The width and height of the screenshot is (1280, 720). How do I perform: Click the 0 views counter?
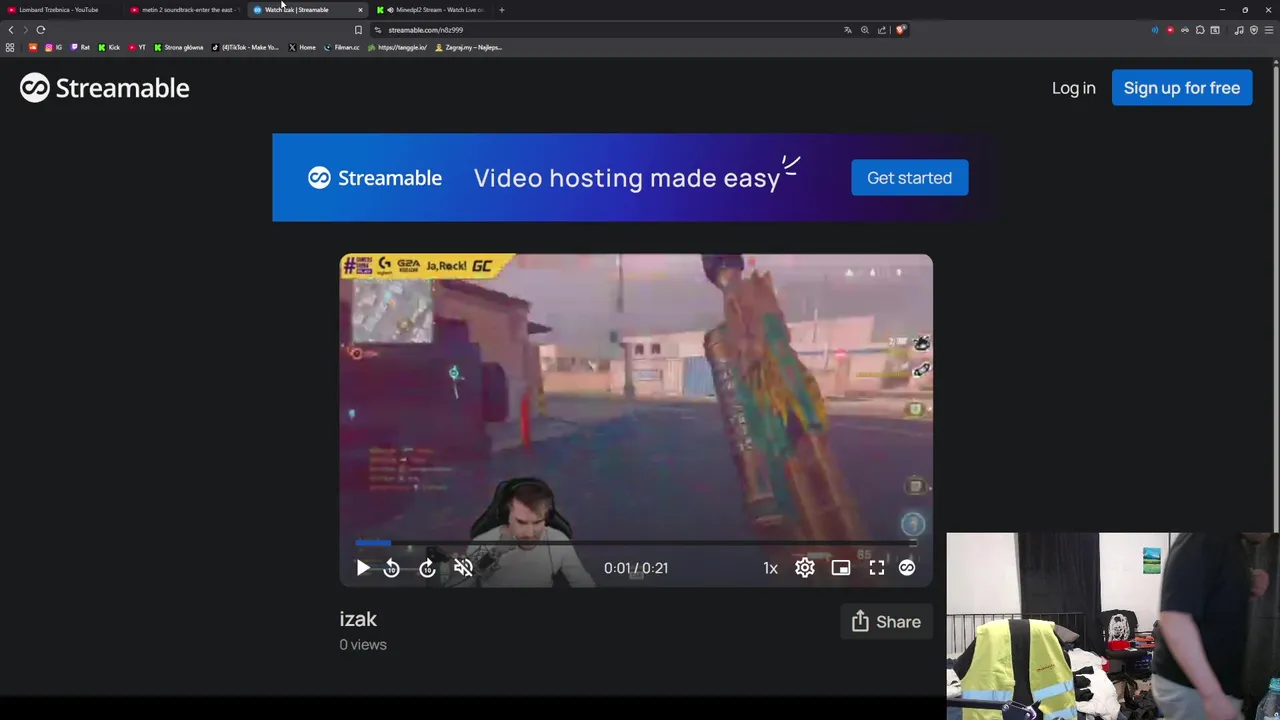point(363,645)
